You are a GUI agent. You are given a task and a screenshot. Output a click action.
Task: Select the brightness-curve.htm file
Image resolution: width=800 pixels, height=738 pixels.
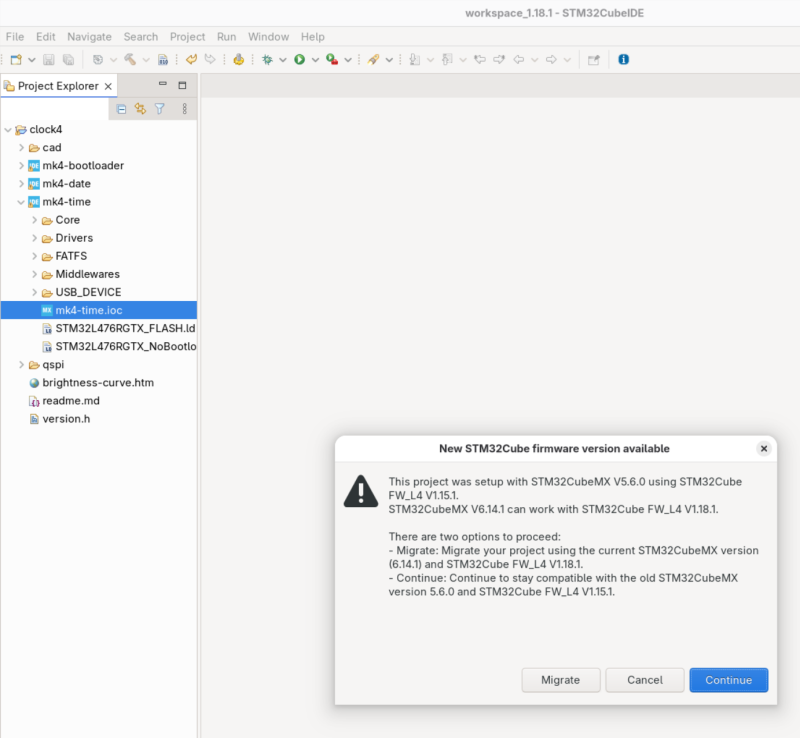(x=99, y=383)
